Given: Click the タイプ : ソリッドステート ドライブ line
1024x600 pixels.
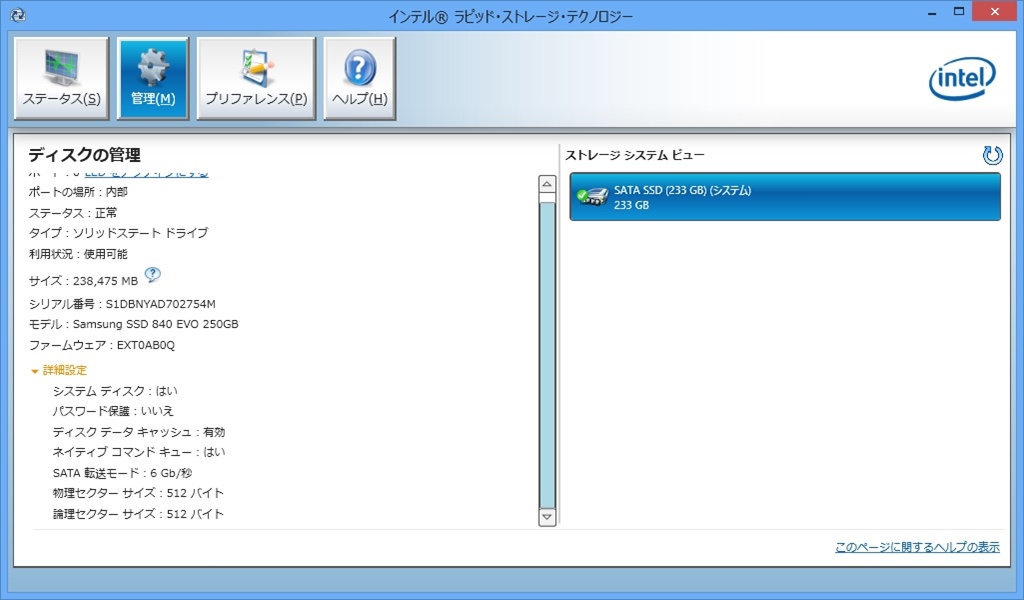Looking at the screenshot, I should click(118, 232).
